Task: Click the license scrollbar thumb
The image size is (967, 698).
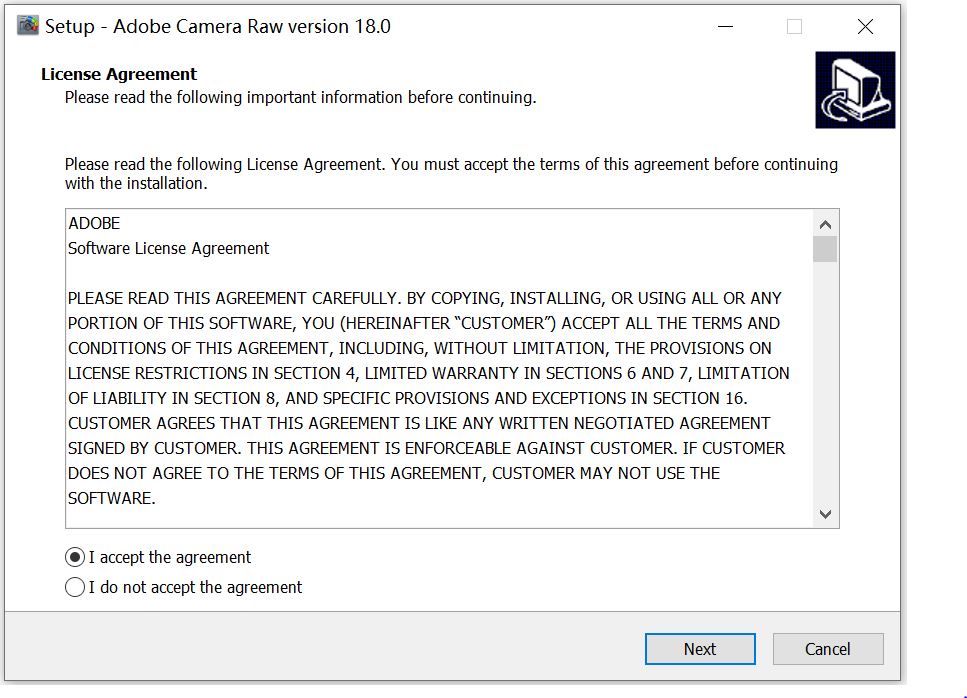Action: point(825,249)
